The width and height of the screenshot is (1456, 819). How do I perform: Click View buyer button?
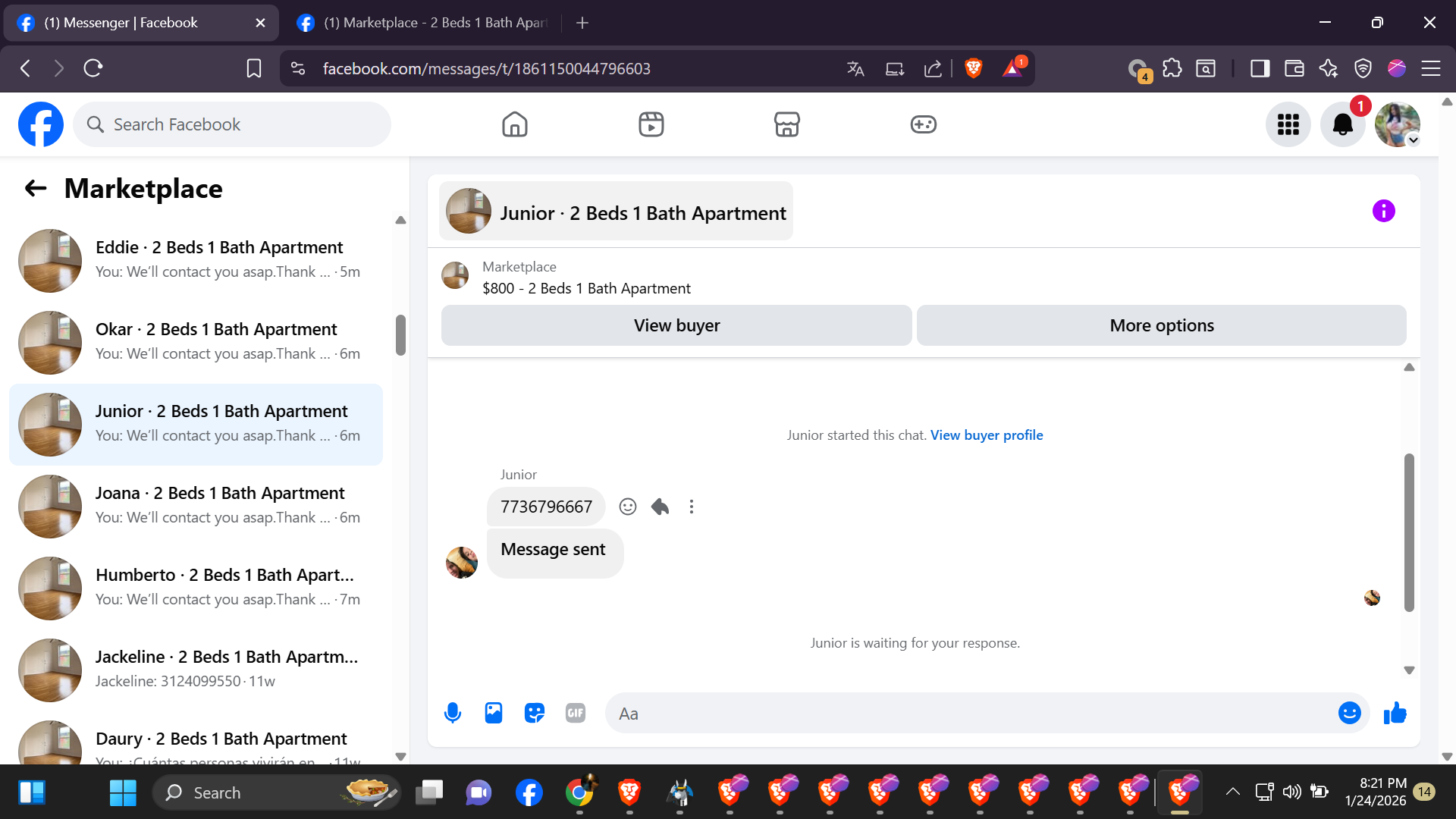pyautogui.click(x=676, y=325)
